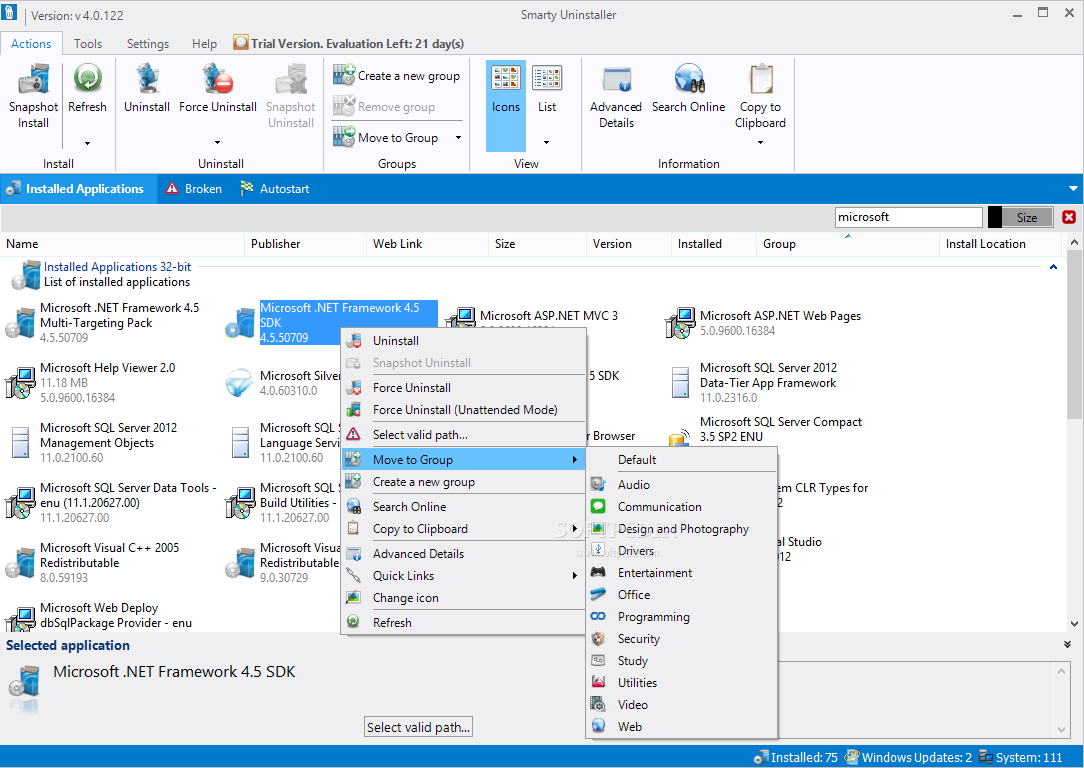Click the Size filter button

click(1027, 217)
